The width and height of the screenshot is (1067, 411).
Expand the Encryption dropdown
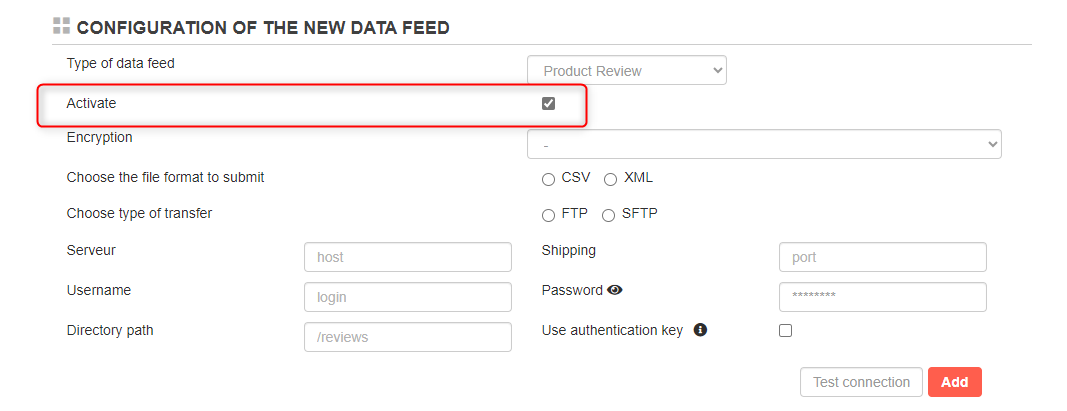(764, 144)
